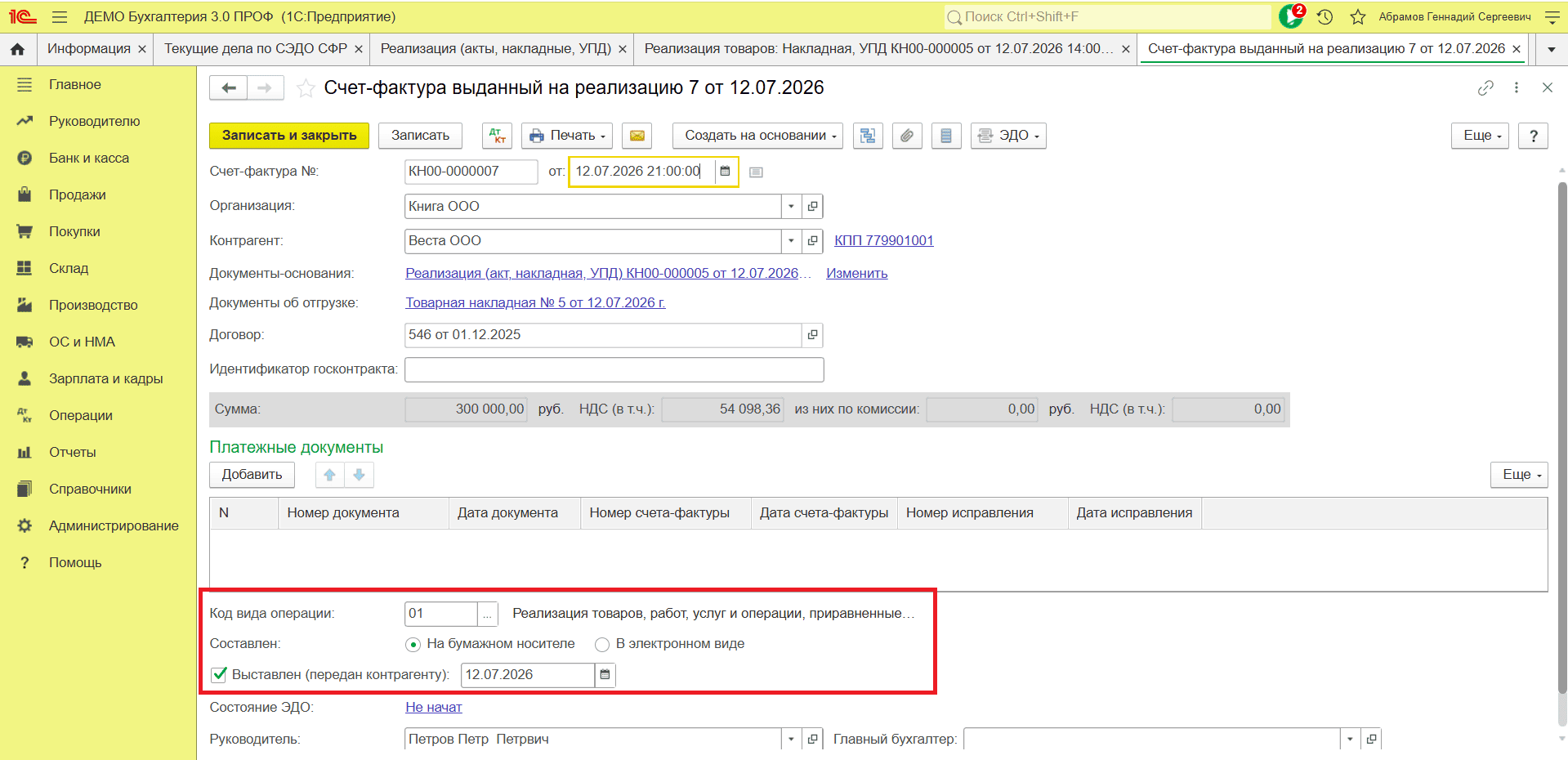This screenshot has height=760, width=1568.
Task: Open the Продажи section
Action: 78,195
